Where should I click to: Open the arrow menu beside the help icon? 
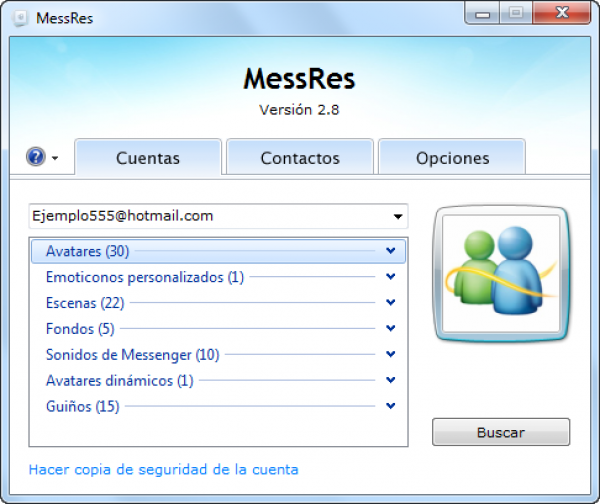click(55, 158)
